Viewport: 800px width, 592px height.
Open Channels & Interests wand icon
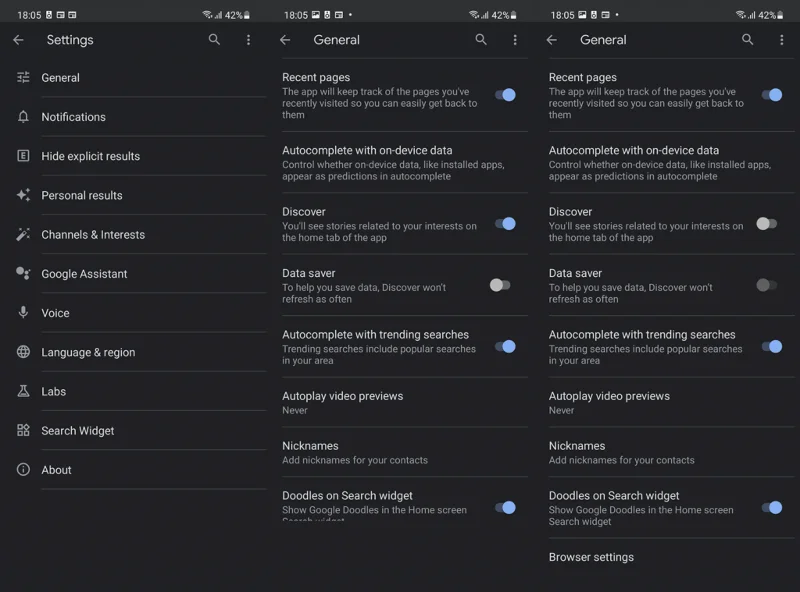click(23, 234)
